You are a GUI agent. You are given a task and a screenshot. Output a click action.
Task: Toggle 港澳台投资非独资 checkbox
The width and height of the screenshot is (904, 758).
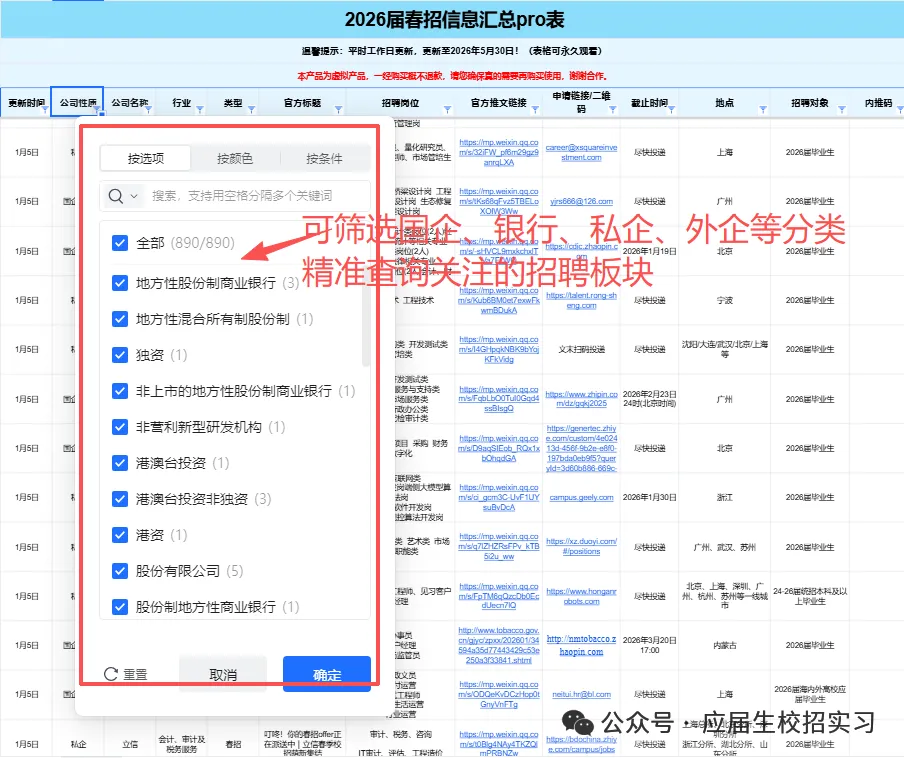click(120, 499)
